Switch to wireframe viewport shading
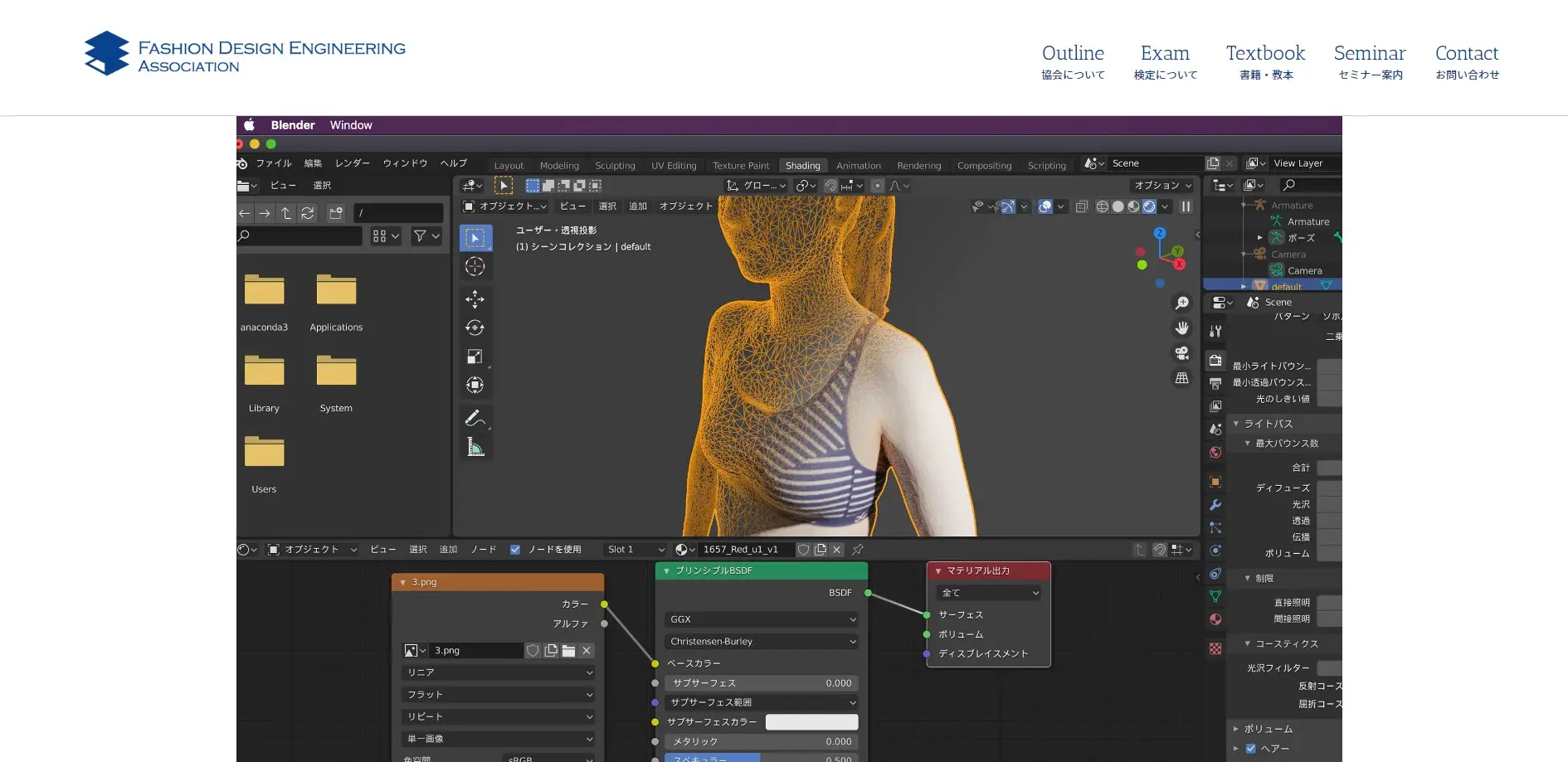The height and width of the screenshot is (762, 1568). tap(1103, 206)
